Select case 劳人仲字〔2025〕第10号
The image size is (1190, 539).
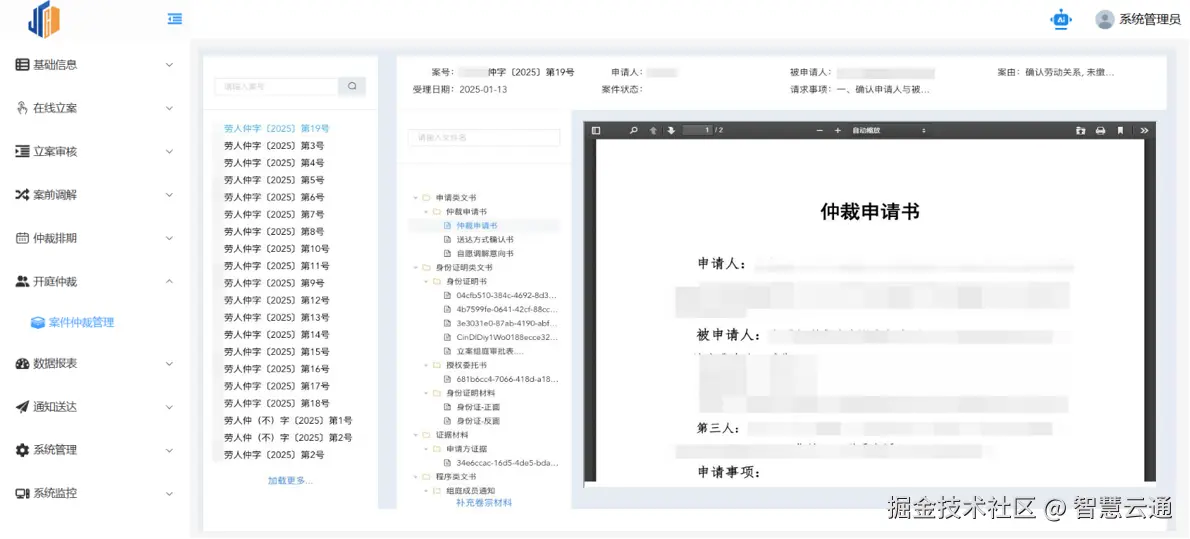point(276,249)
